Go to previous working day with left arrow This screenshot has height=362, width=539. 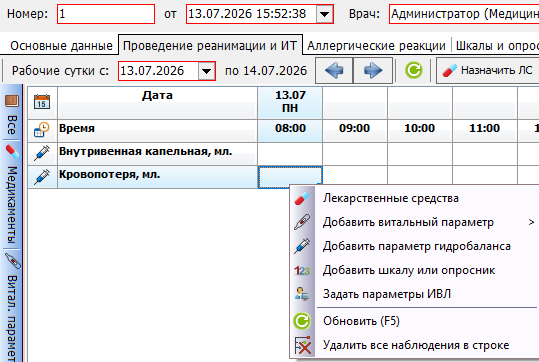(334, 71)
